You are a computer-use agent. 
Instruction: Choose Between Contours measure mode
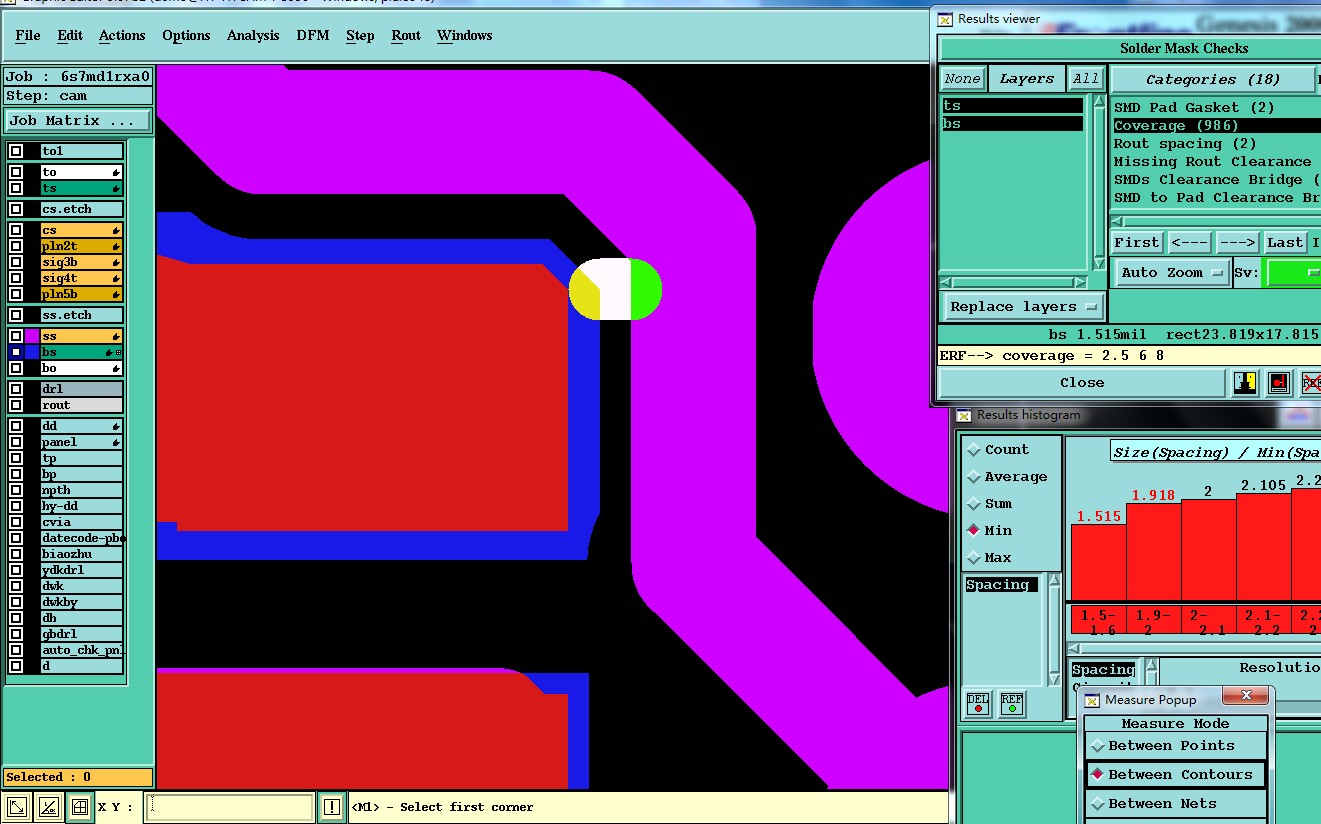click(1176, 775)
